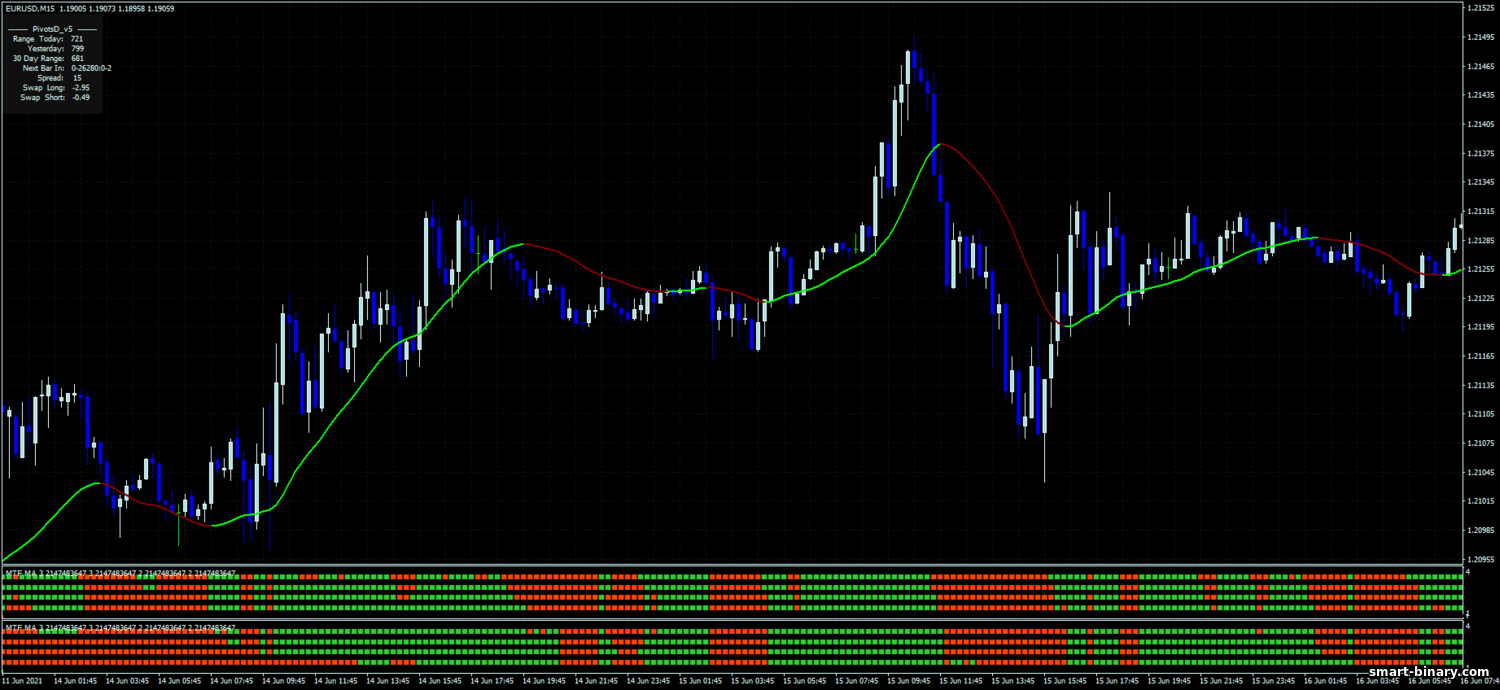Select the upper MTF MA indicator label

point(120,573)
